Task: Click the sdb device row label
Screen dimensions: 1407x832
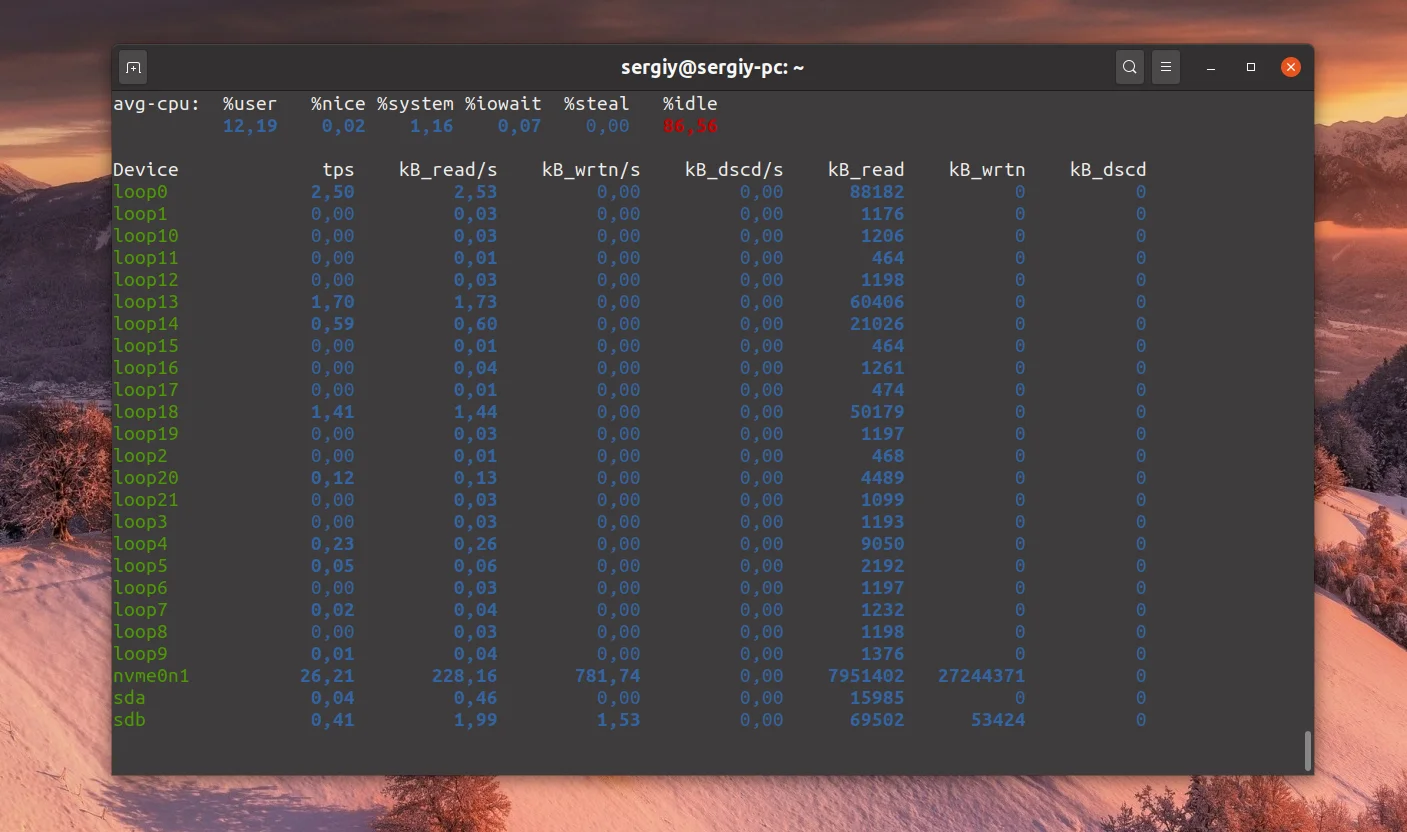Action: [129, 720]
